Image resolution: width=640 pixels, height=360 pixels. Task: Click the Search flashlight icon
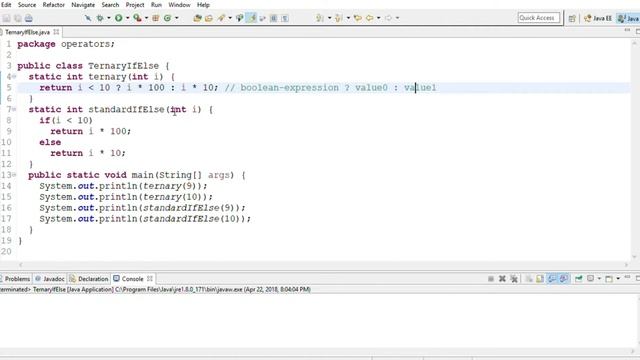pyautogui.click(x=221, y=18)
